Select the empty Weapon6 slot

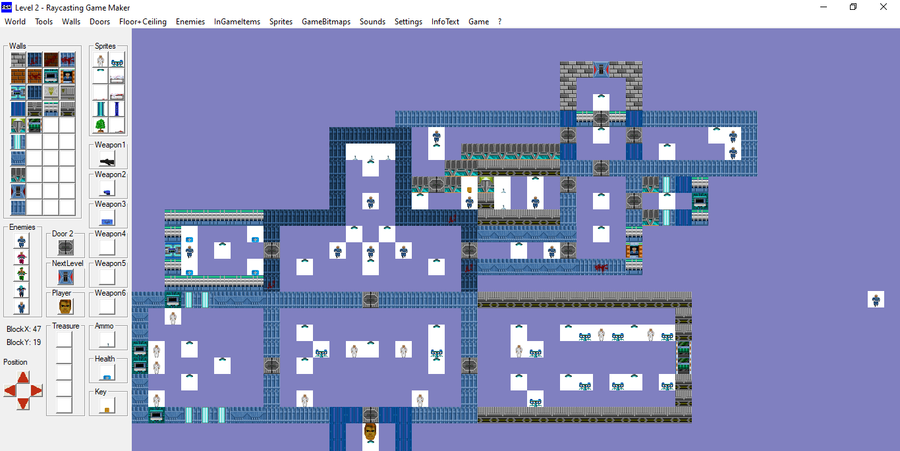click(x=107, y=306)
